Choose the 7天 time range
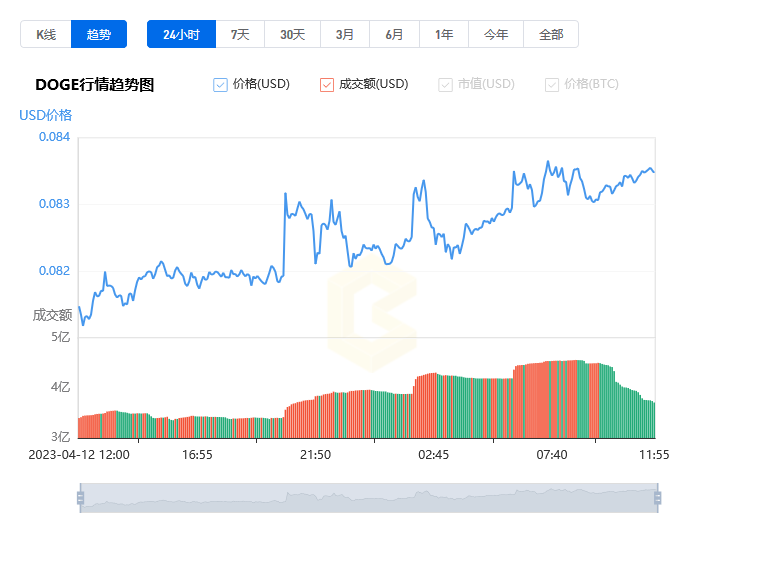The width and height of the screenshot is (780, 563). (x=240, y=34)
